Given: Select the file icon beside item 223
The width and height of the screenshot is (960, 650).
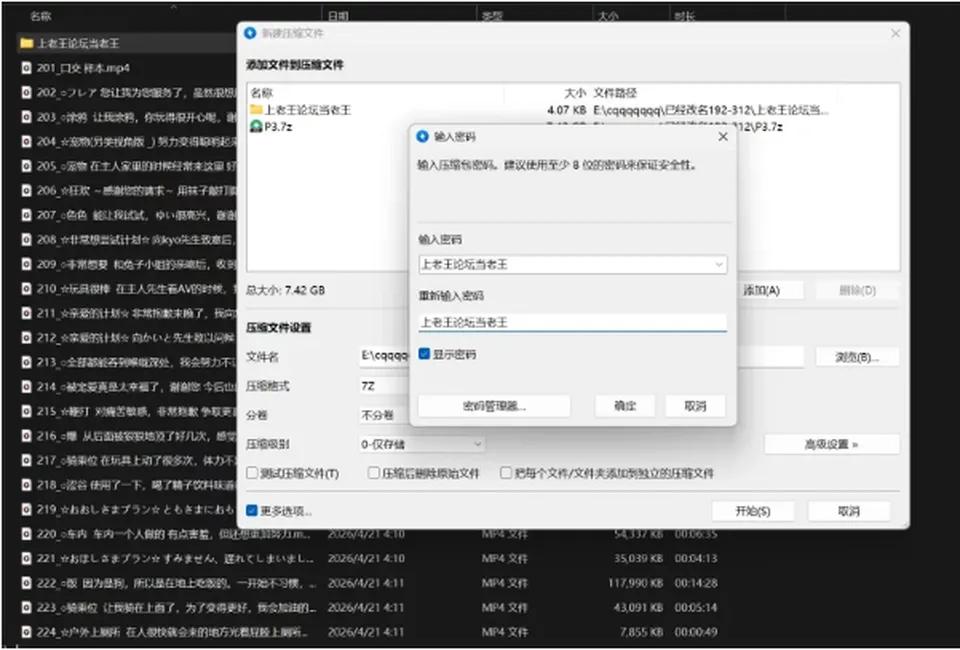Looking at the screenshot, I should point(26,607).
